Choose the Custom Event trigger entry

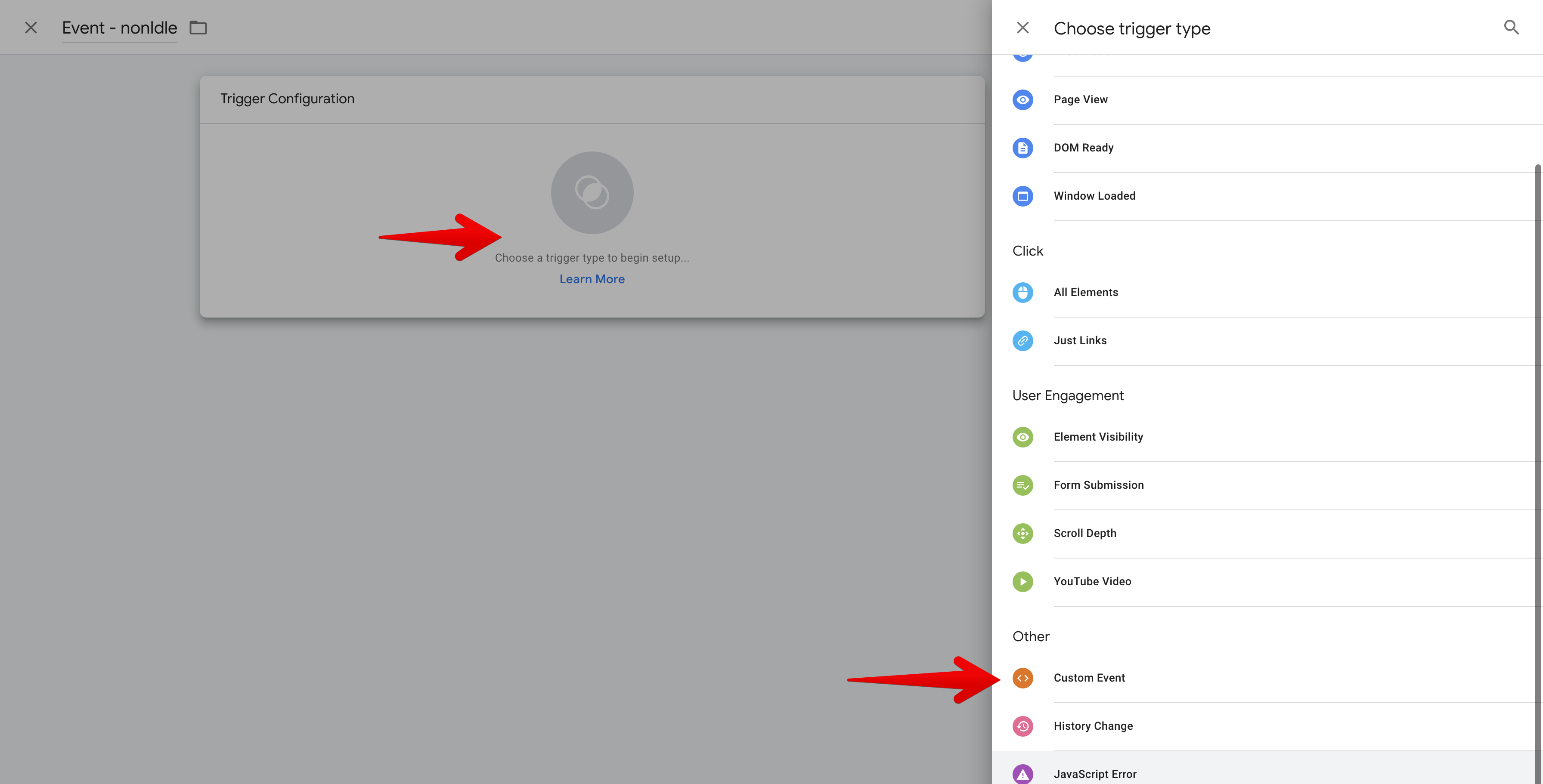1089,677
